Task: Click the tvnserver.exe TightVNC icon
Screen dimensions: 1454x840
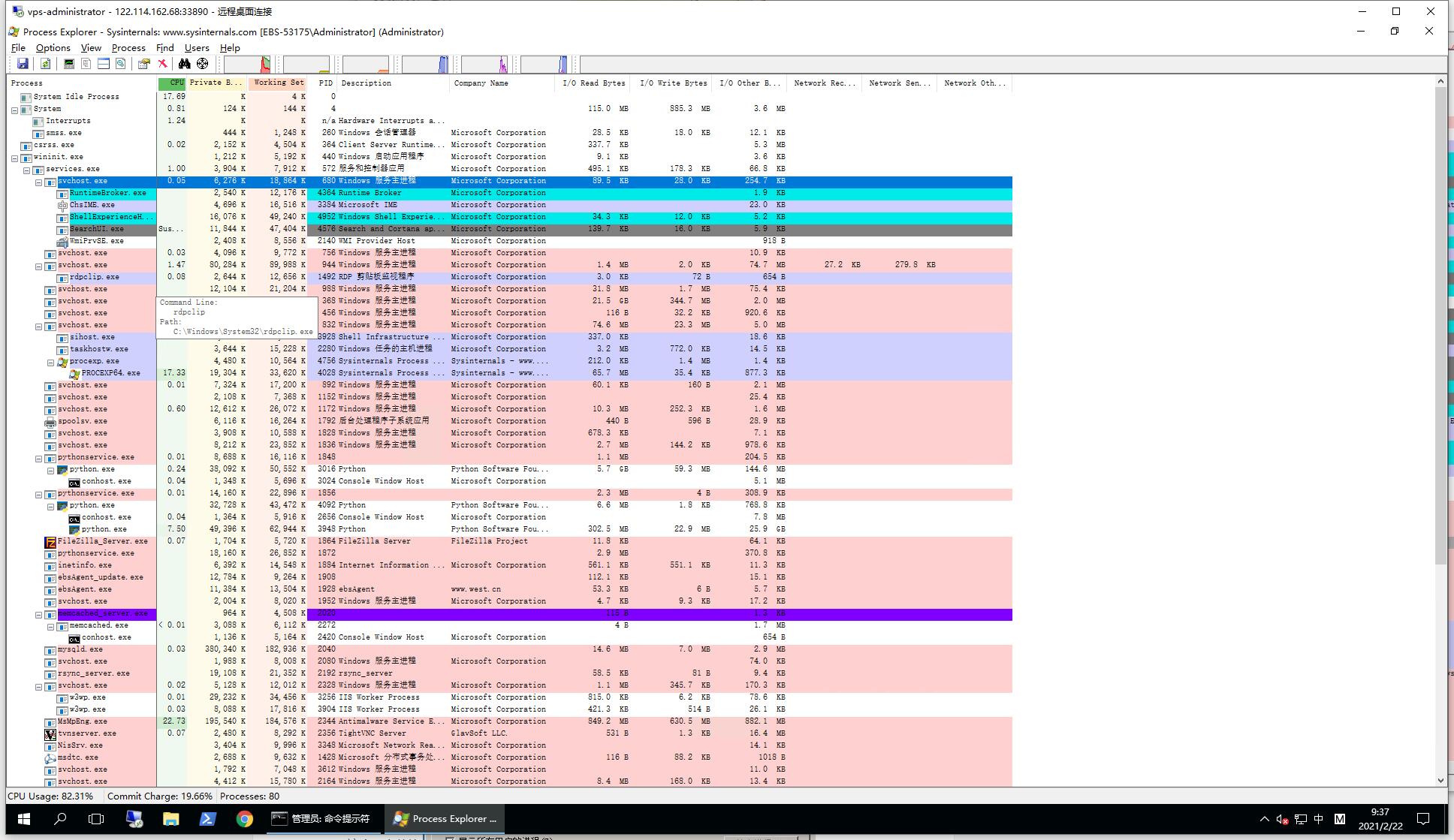Action: click(x=50, y=733)
